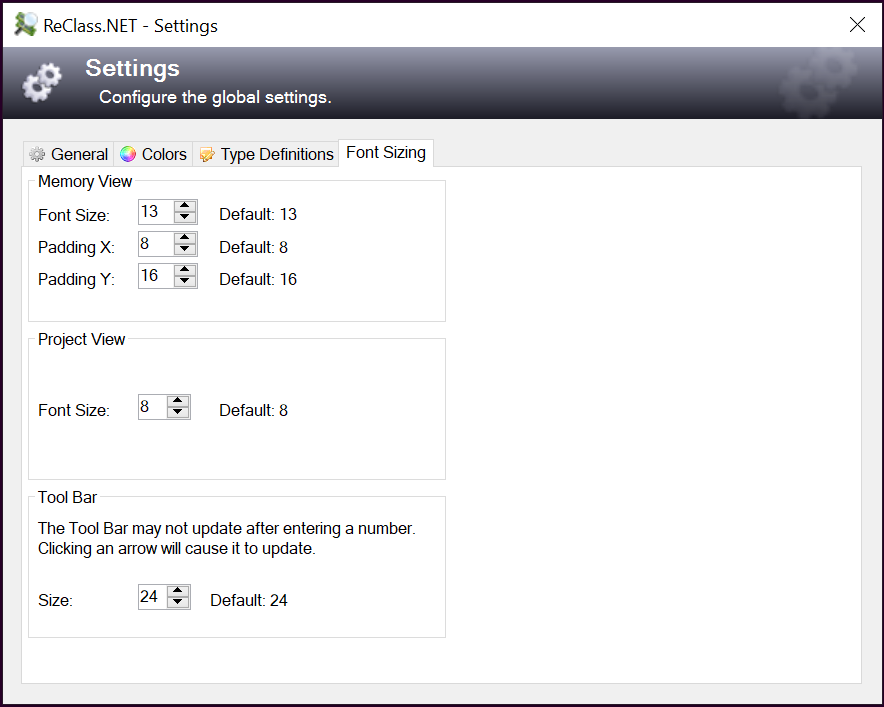Decrease Padding Y using down arrow

click(185, 282)
